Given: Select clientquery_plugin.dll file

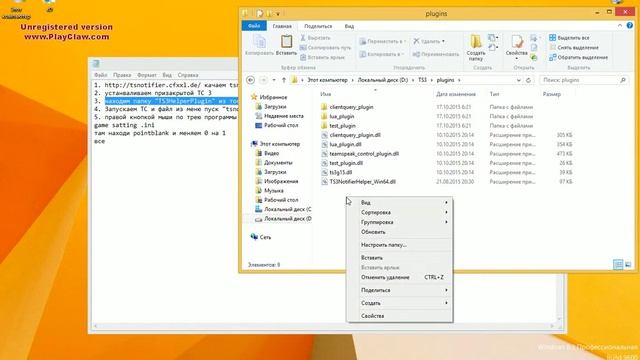Looking at the screenshot, I should [x=351, y=135].
